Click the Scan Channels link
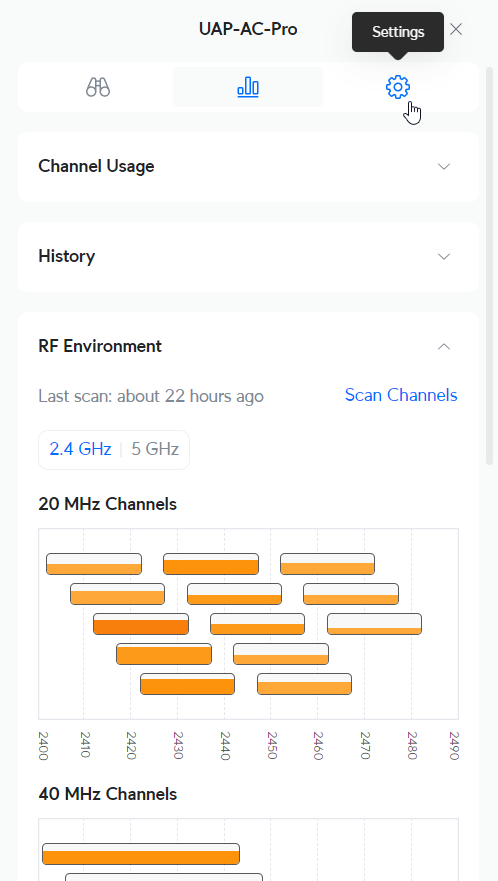The width and height of the screenshot is (498, 881). pos(401,395)
